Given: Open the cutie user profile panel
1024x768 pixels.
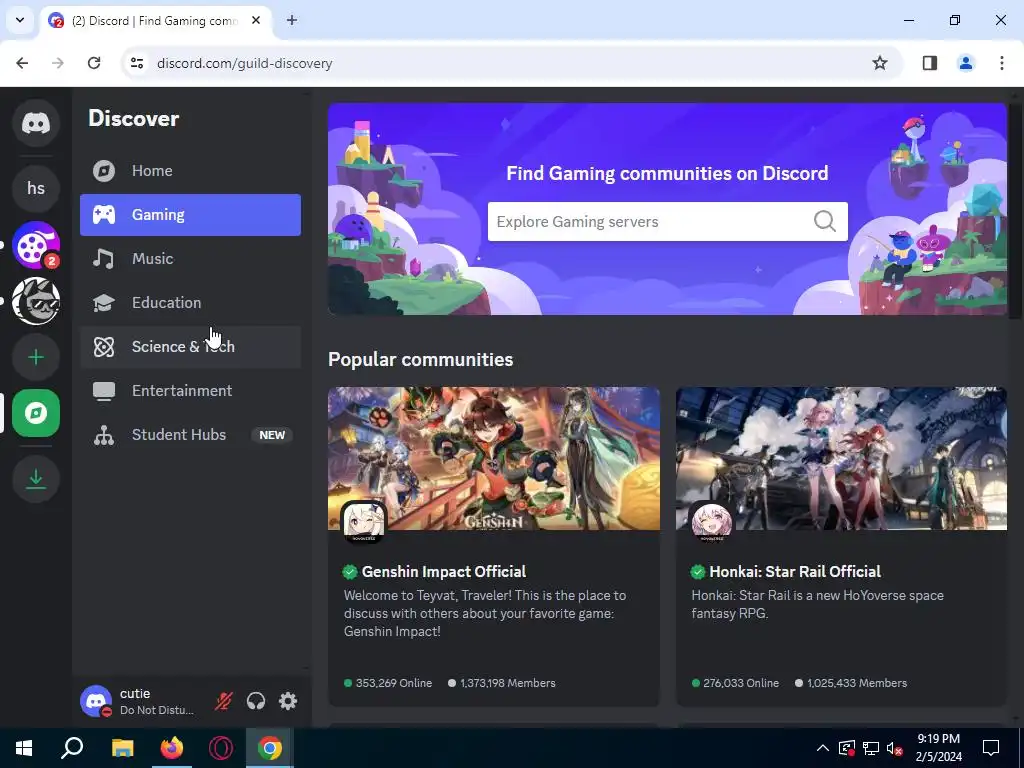Looking at the screenshot, I should point(140,701).
